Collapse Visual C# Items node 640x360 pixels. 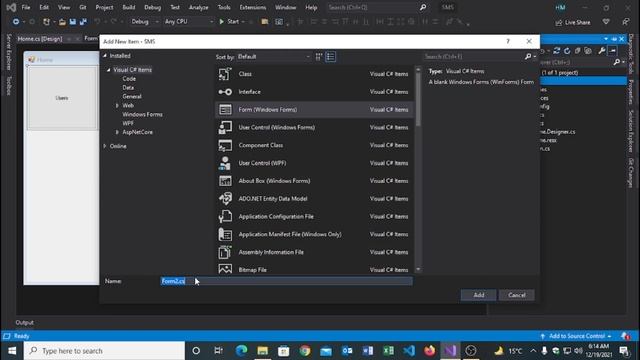109,70
